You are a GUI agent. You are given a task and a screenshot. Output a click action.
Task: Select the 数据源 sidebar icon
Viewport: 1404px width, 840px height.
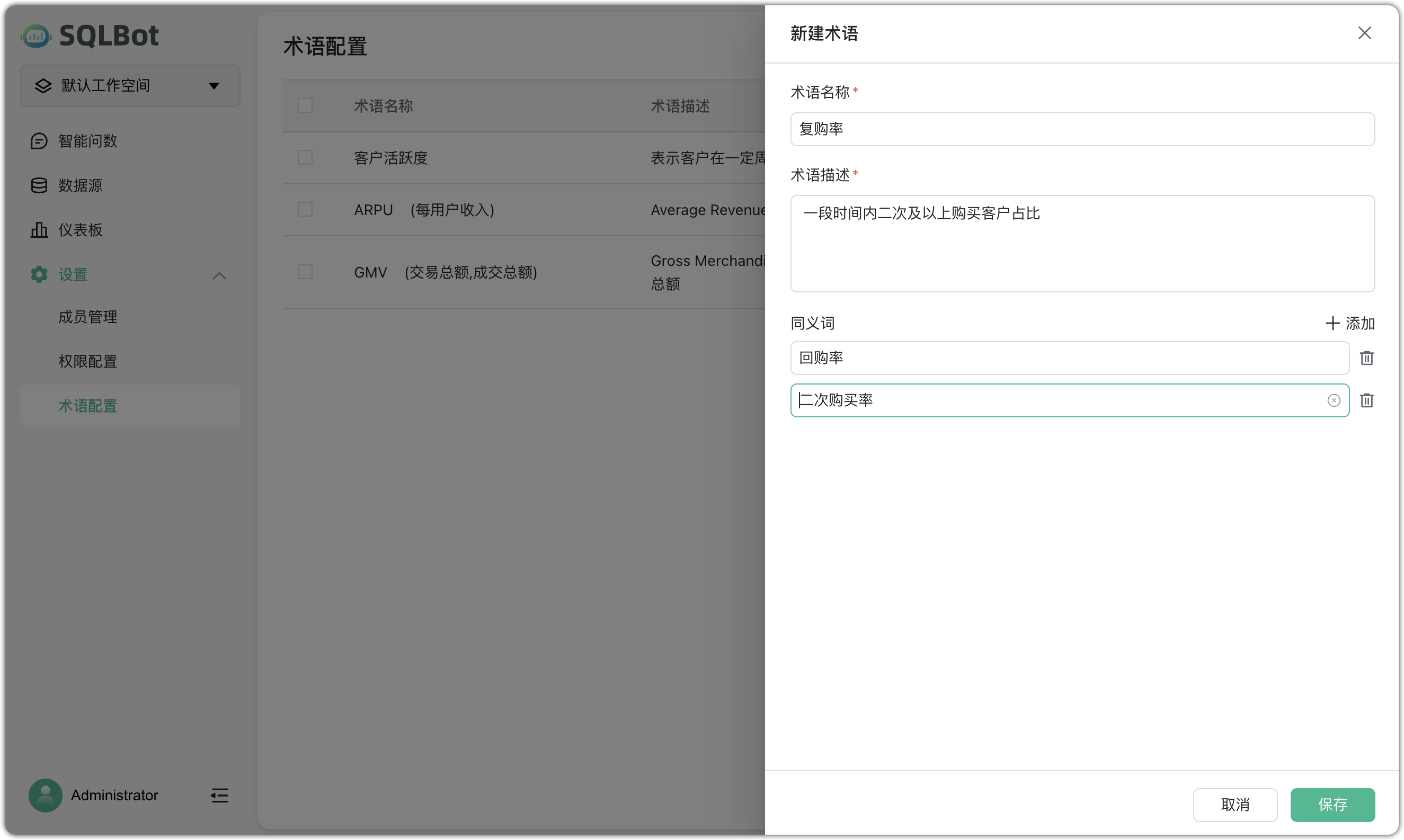(x=39, y=185)
